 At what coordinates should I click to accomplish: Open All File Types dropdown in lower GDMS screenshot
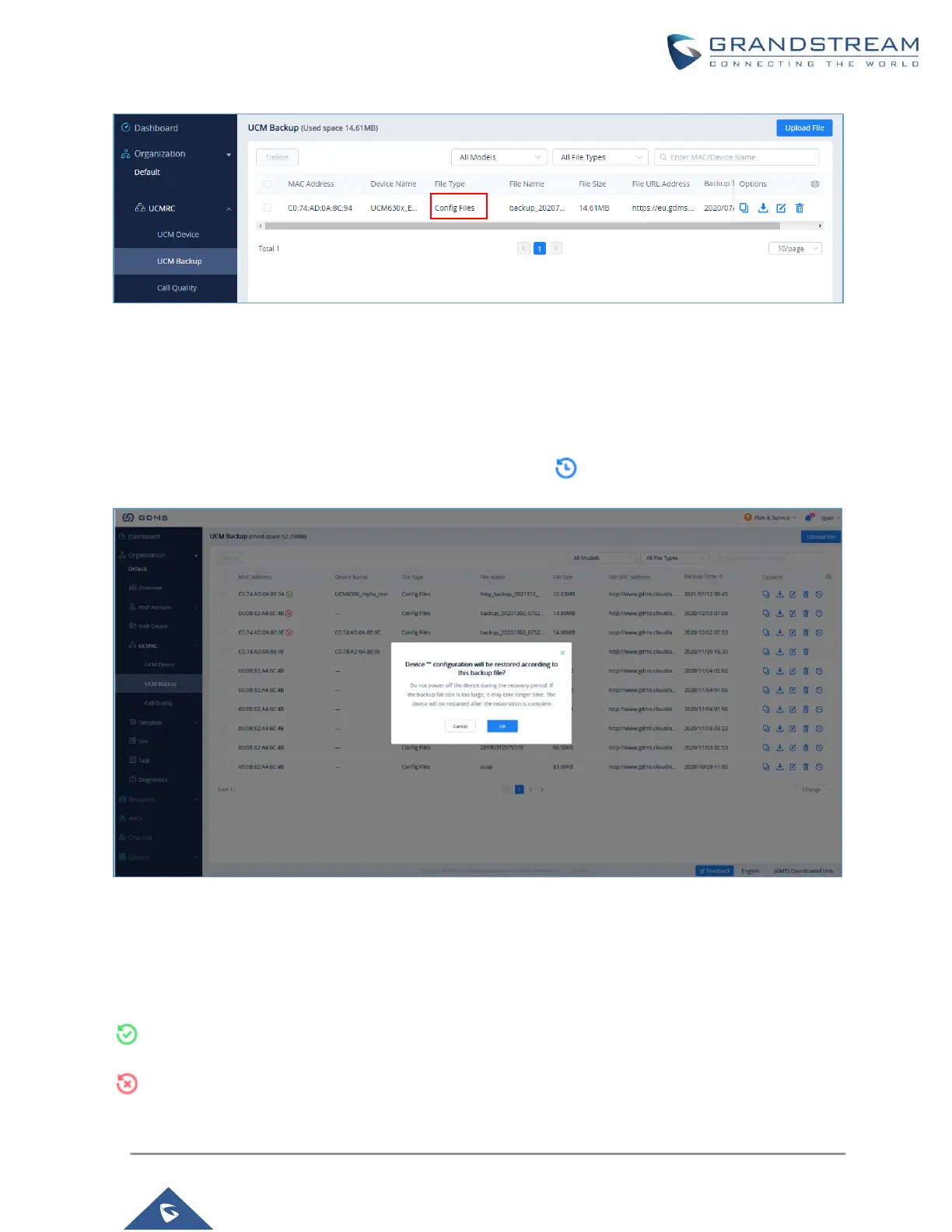675,558
